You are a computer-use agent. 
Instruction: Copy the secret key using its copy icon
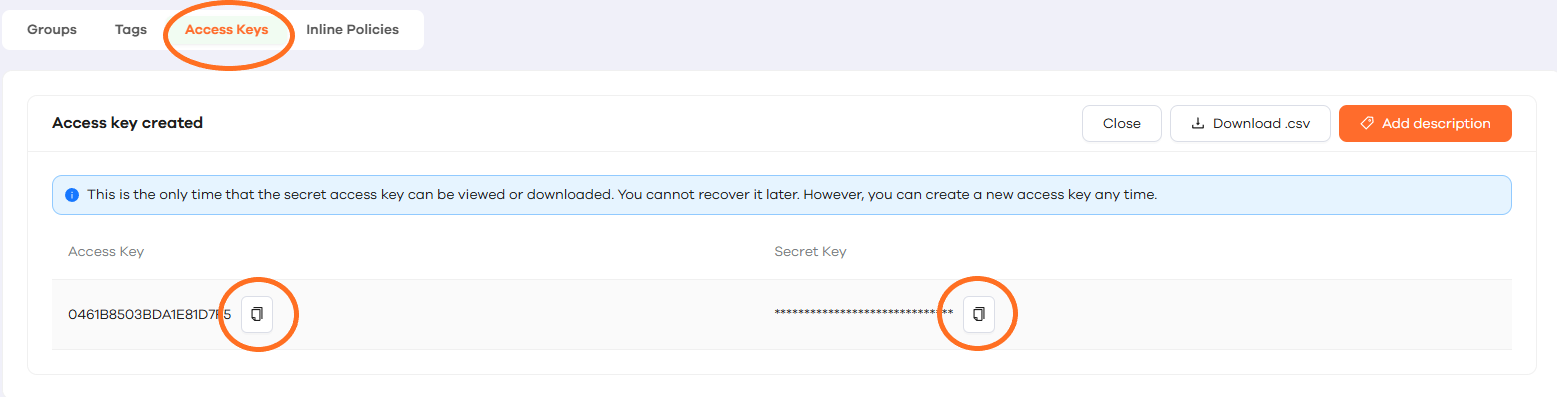tap(979, 314)
